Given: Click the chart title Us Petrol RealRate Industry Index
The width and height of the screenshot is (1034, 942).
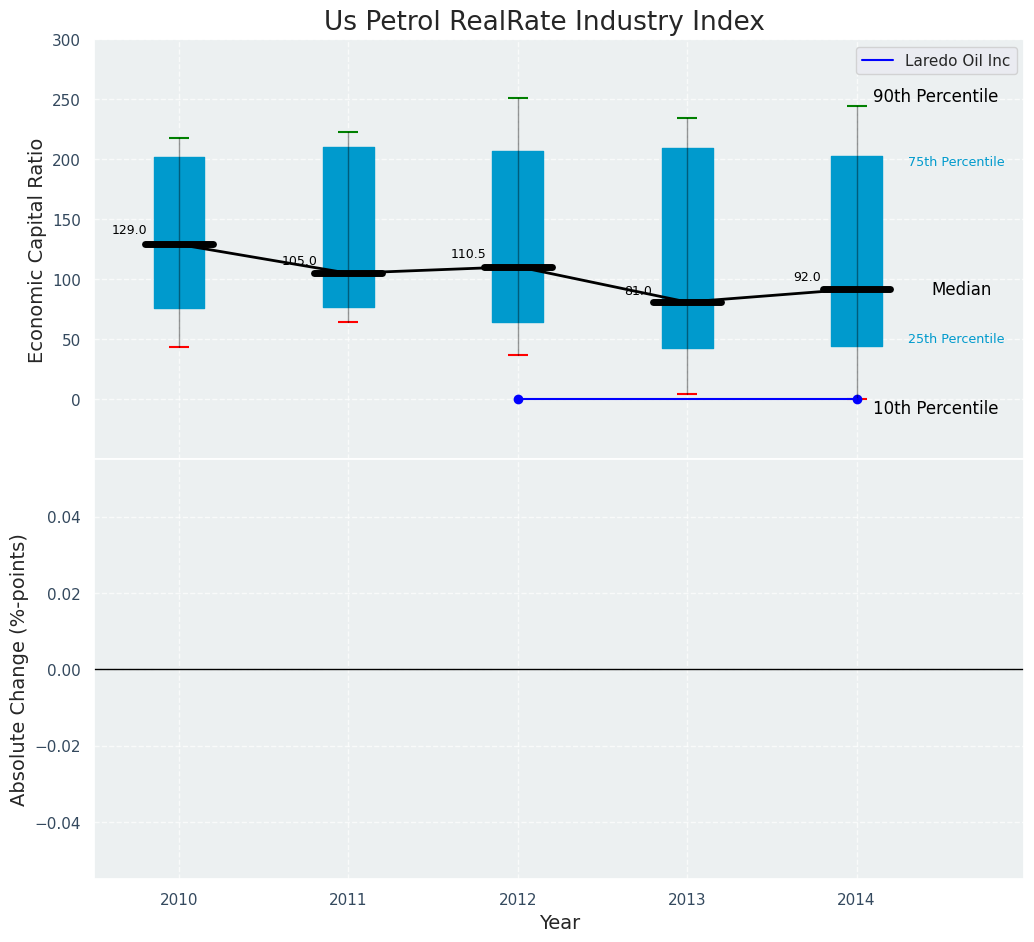Looking at the screenshot, I should [x=544, y=22].
